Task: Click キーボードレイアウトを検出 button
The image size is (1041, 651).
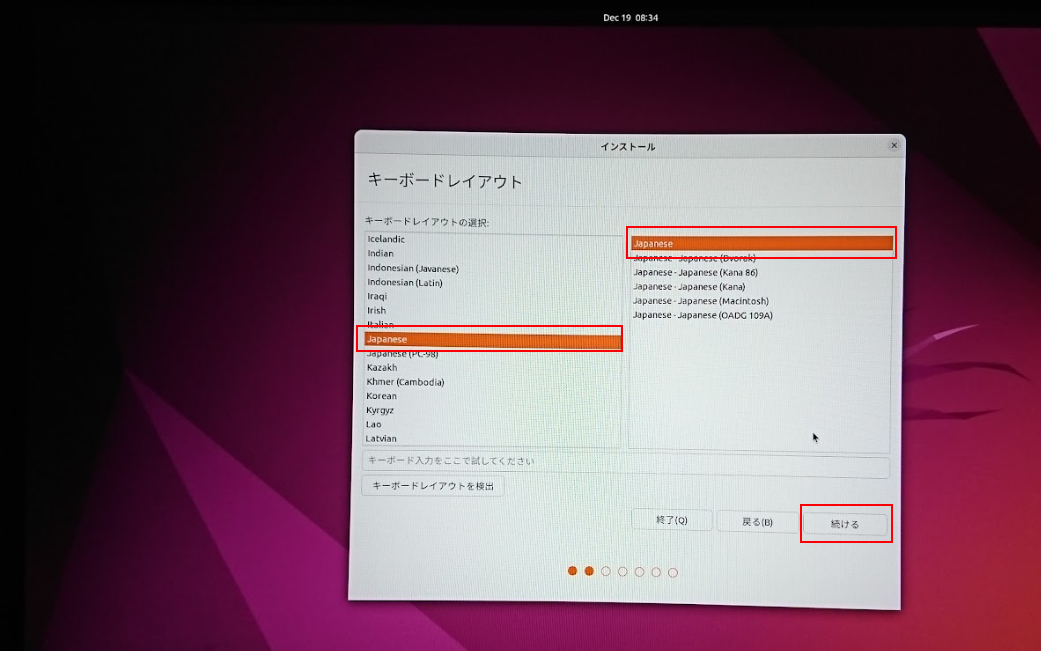Action: click(x=432, y=486)
